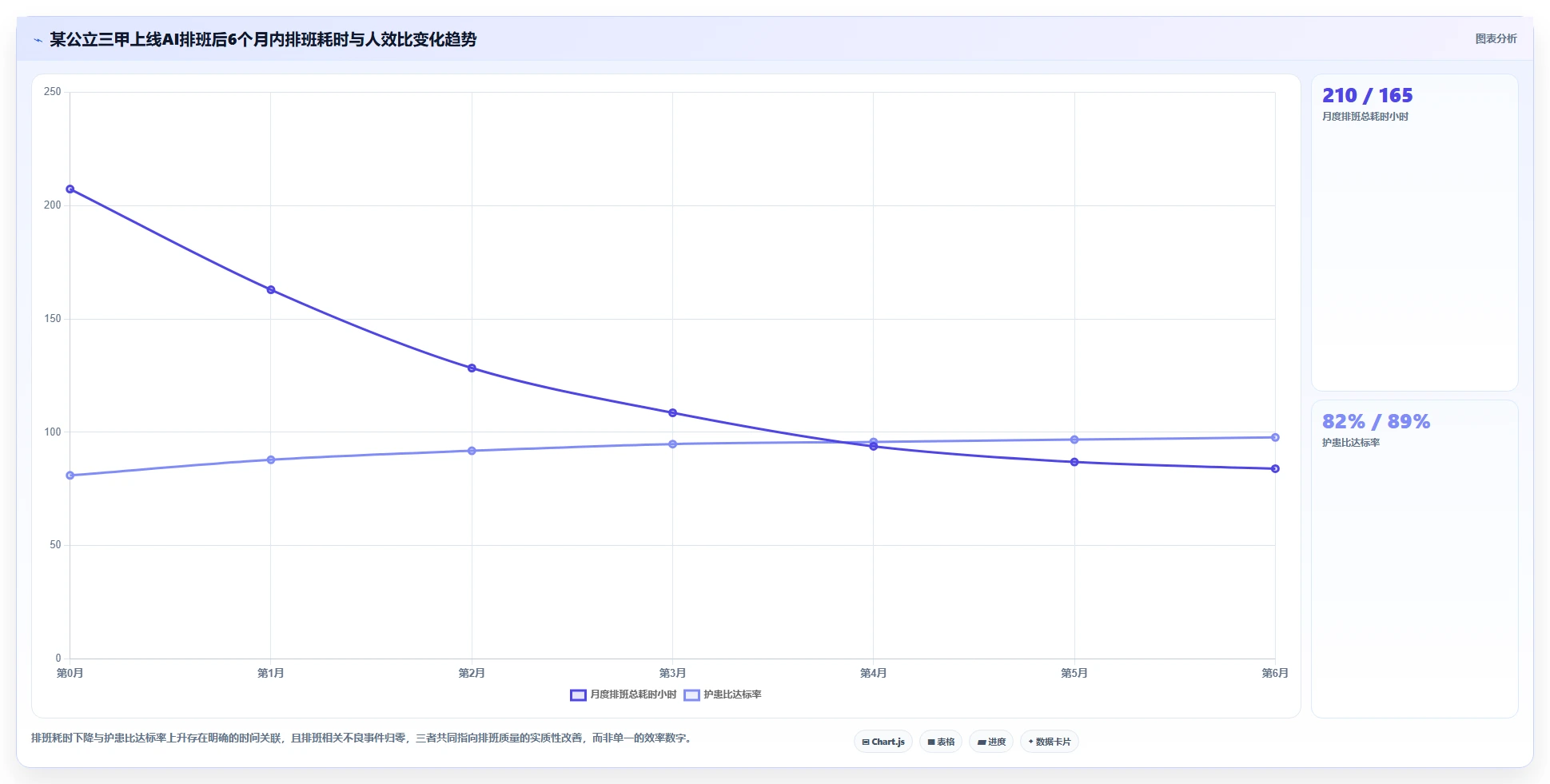1550x784 pixels.
Task: Click the 第3月 point on the dark line
Action: tap(673, 413)
